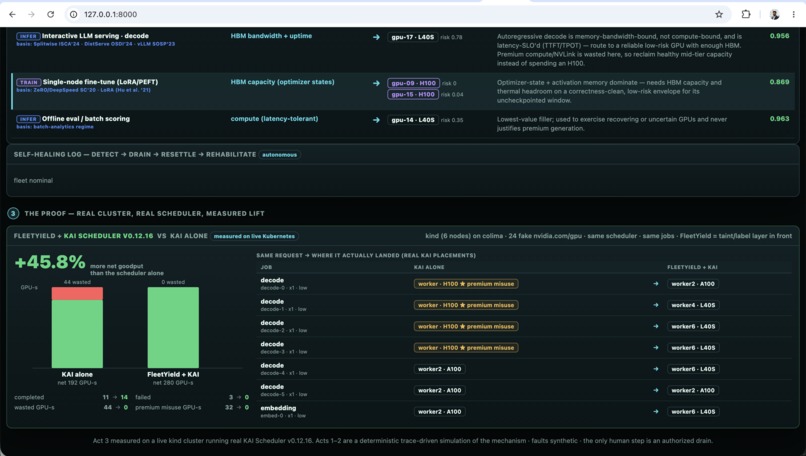The image size is (806, 456).
Task: Click the red wasted segment of KAI alone bar
Action: click(x=77, y=294)
